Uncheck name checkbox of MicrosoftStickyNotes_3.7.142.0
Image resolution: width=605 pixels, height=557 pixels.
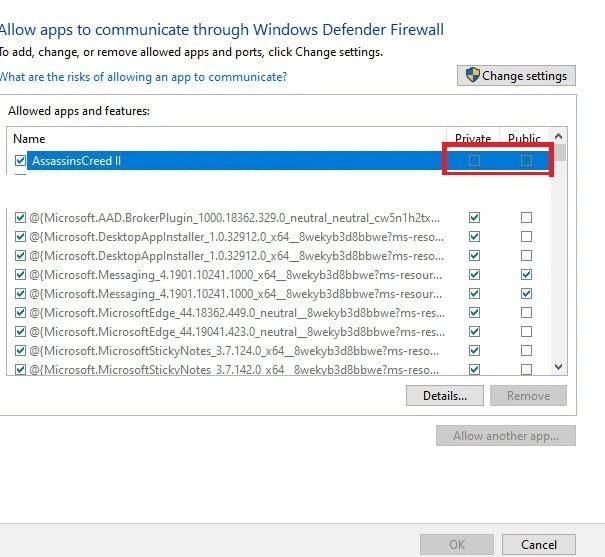20,370
